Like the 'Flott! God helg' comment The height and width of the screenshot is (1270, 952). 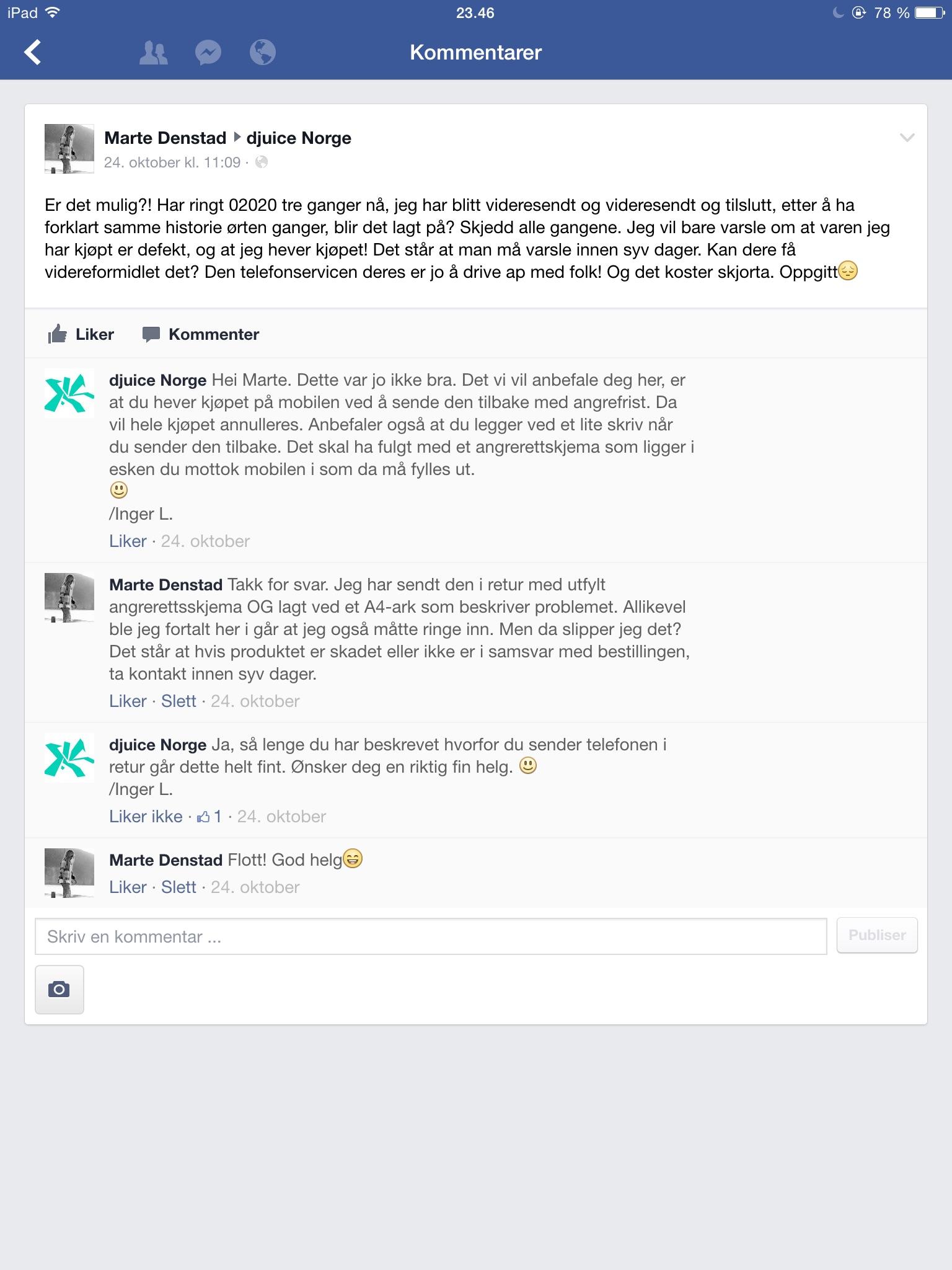[x=128, y=887]
